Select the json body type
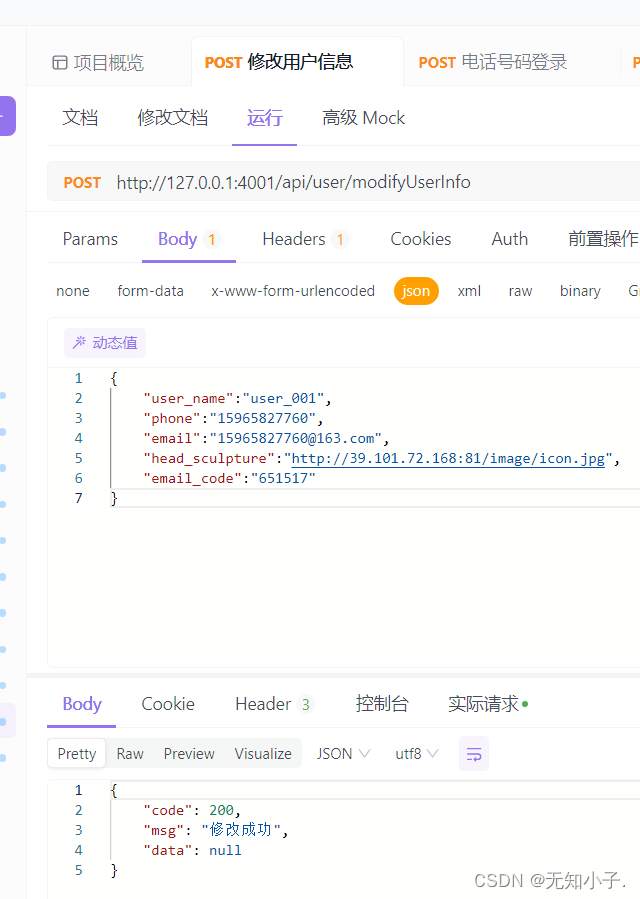Image resolution: width=640 pixels, height=899 pixels. [x=416, y=291]
